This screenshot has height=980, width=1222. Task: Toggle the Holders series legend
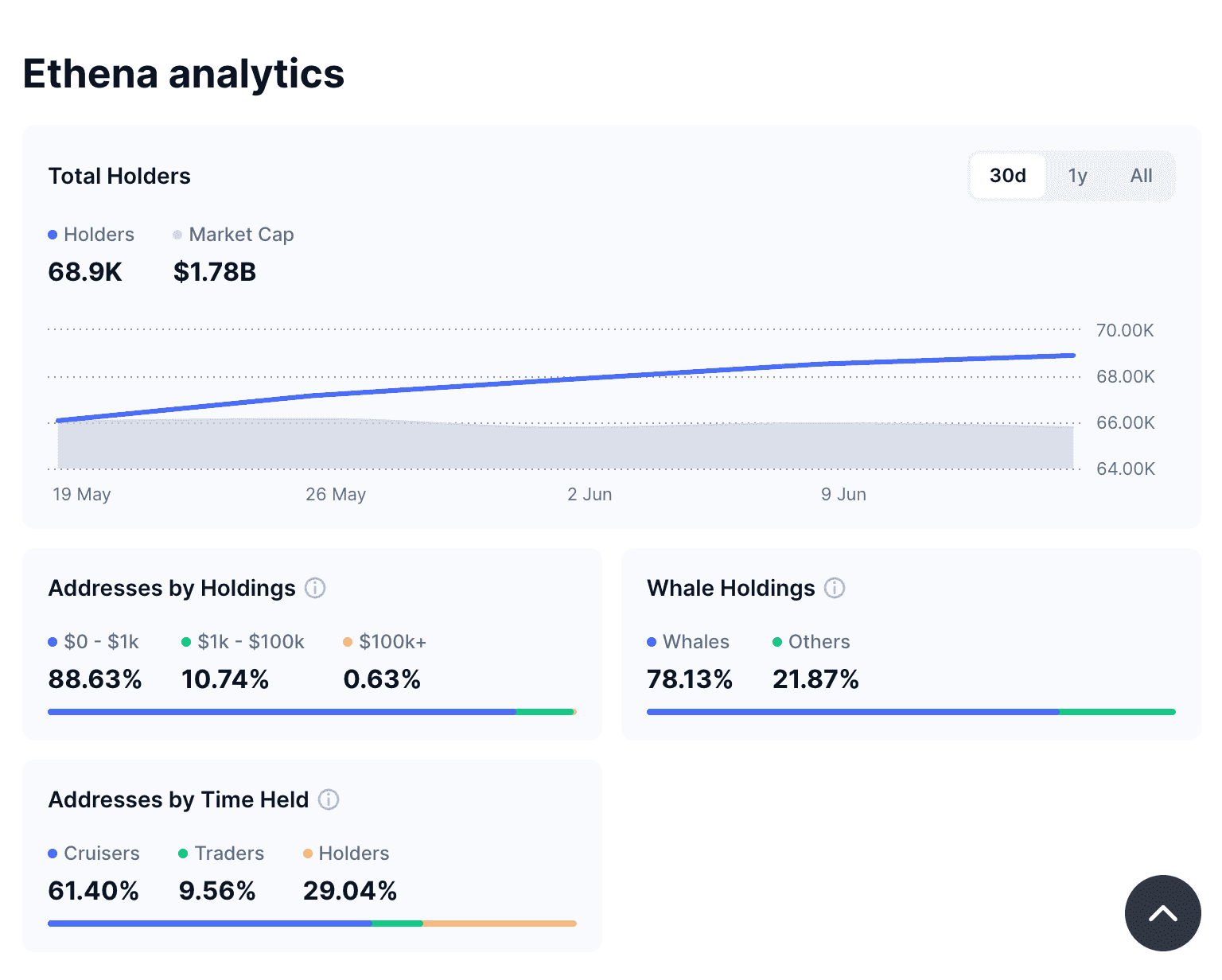click(91, 235)
